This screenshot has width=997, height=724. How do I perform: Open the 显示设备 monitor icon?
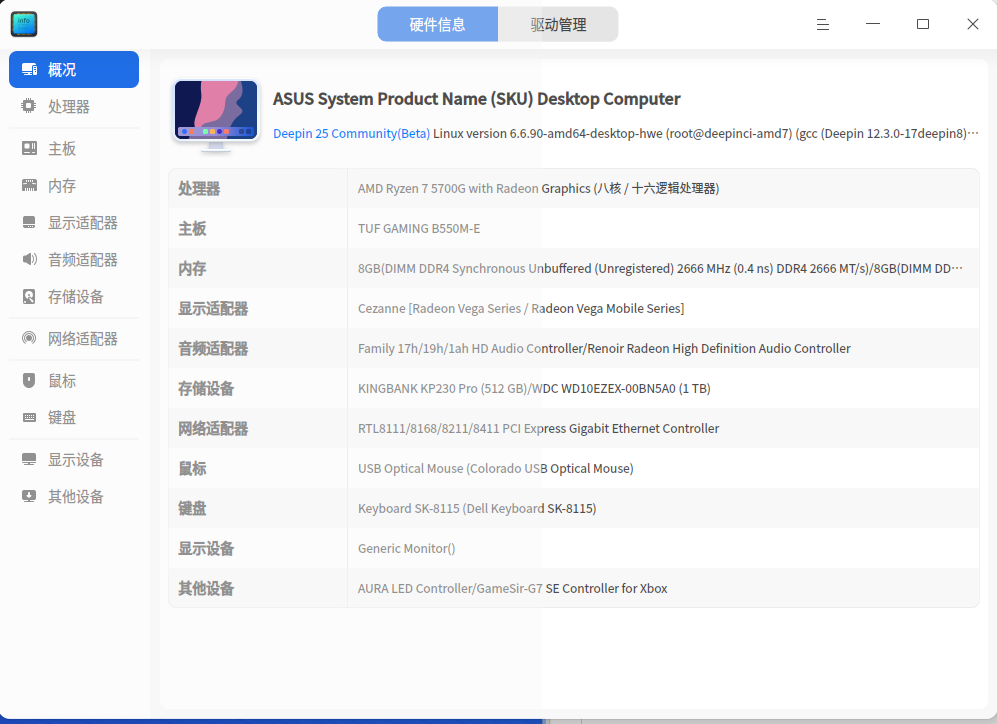[29, 460]
